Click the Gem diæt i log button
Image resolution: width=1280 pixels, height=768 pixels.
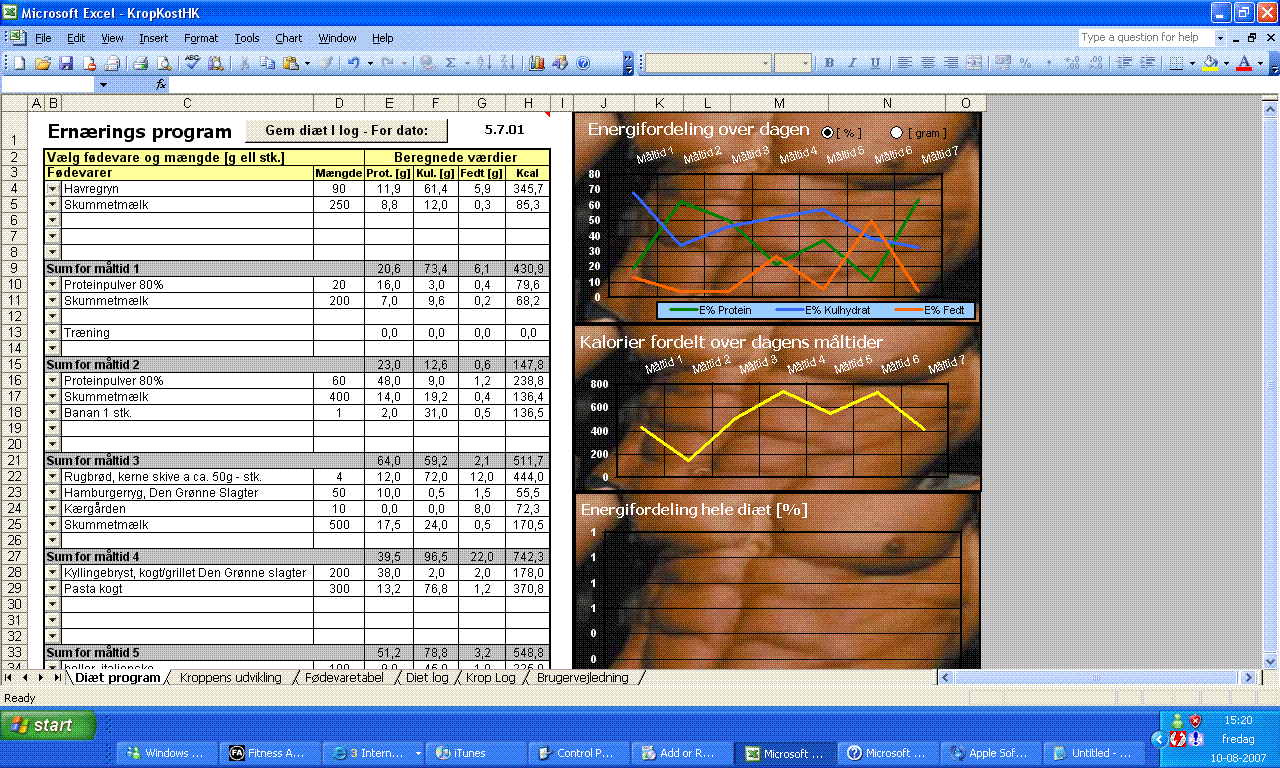click(347, 130)
